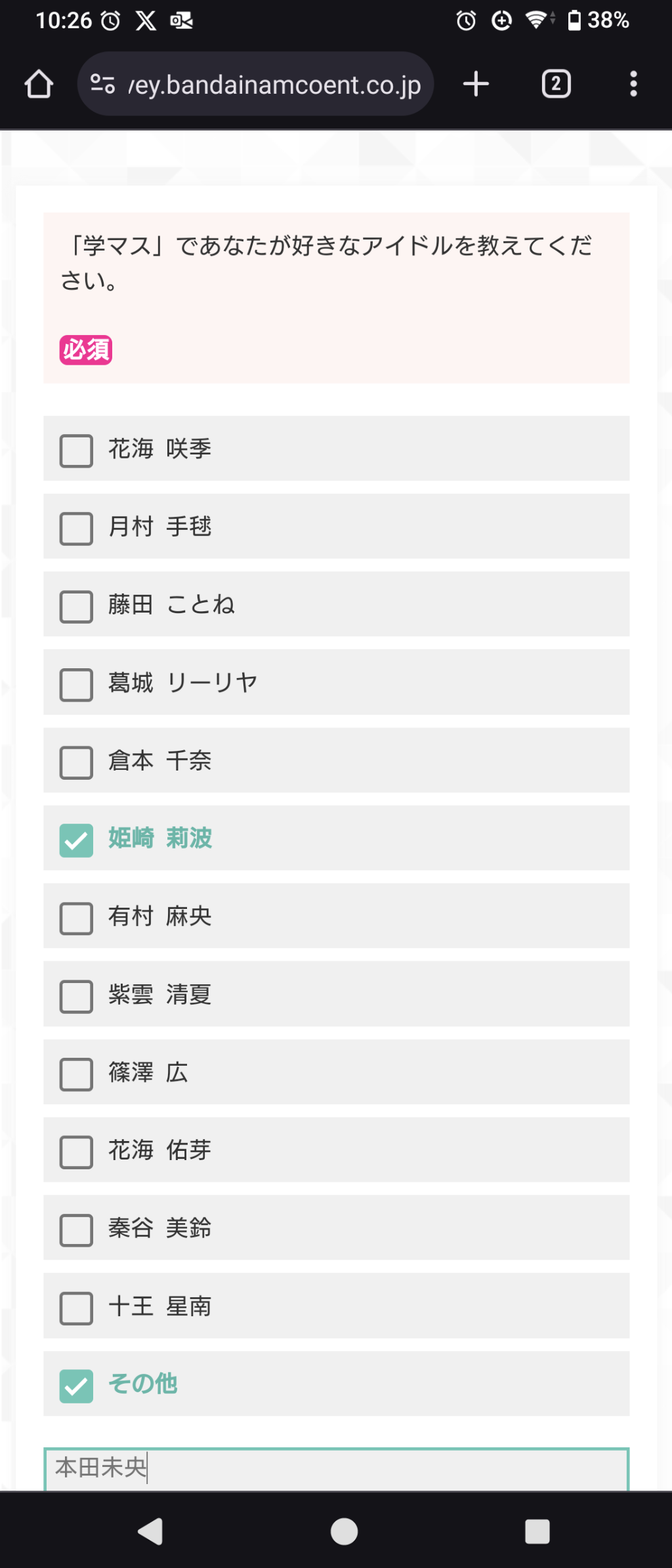Enable the 篠澤 広 checkbox

tap(76, 1074)
